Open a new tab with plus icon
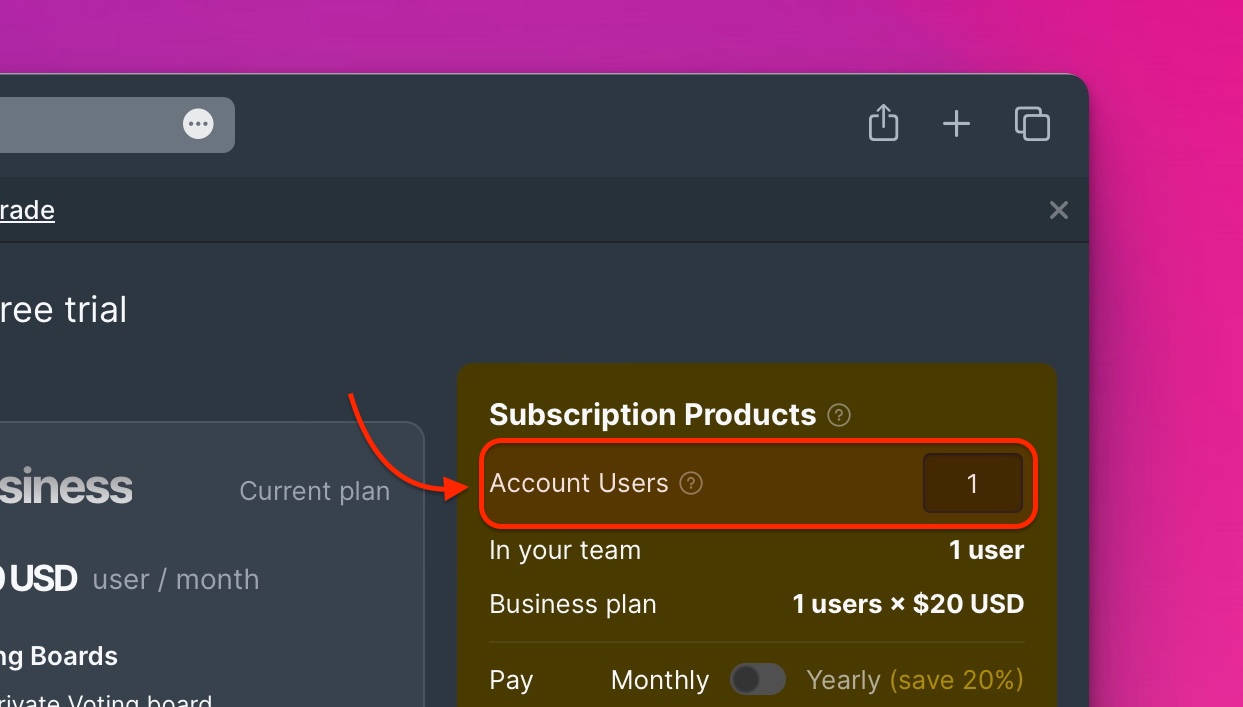This screenshot has width=1243, height=707. click(957, 124)
